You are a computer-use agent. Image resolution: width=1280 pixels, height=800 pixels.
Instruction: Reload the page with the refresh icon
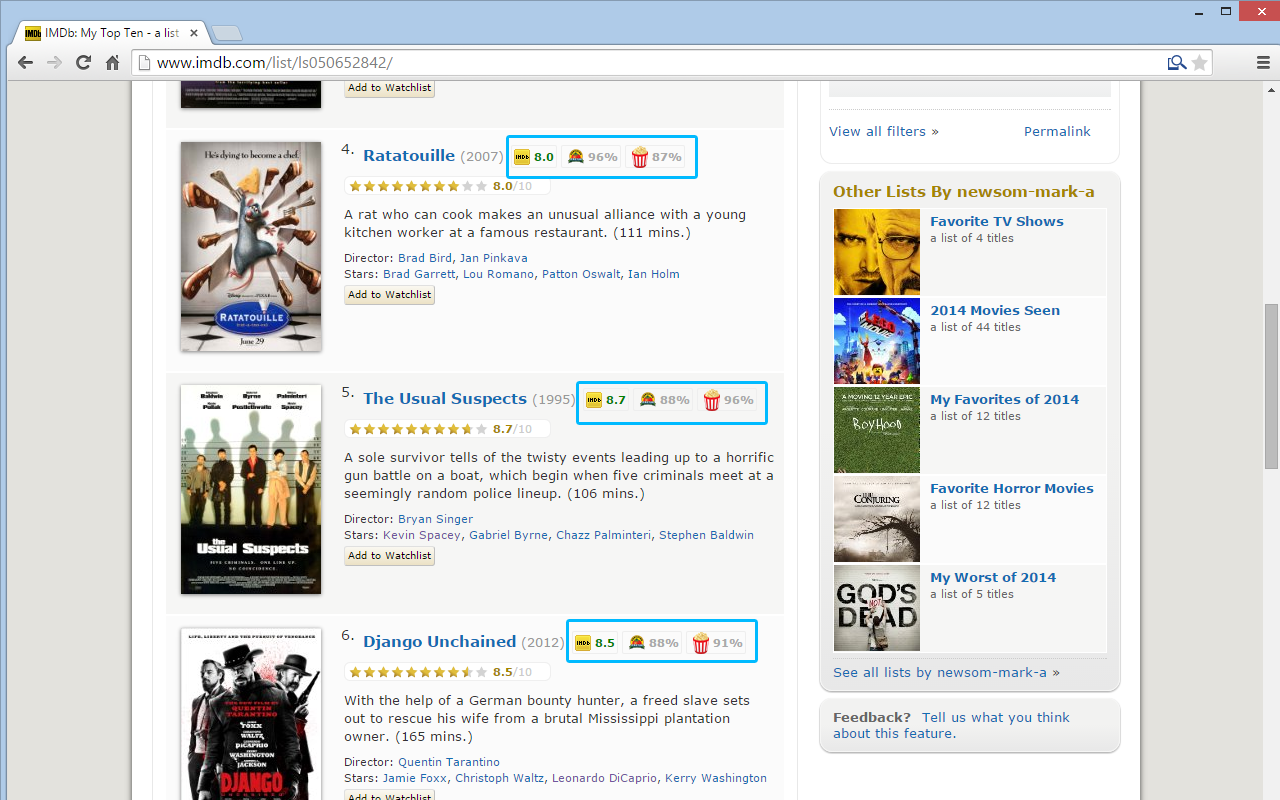click(84, 63)
